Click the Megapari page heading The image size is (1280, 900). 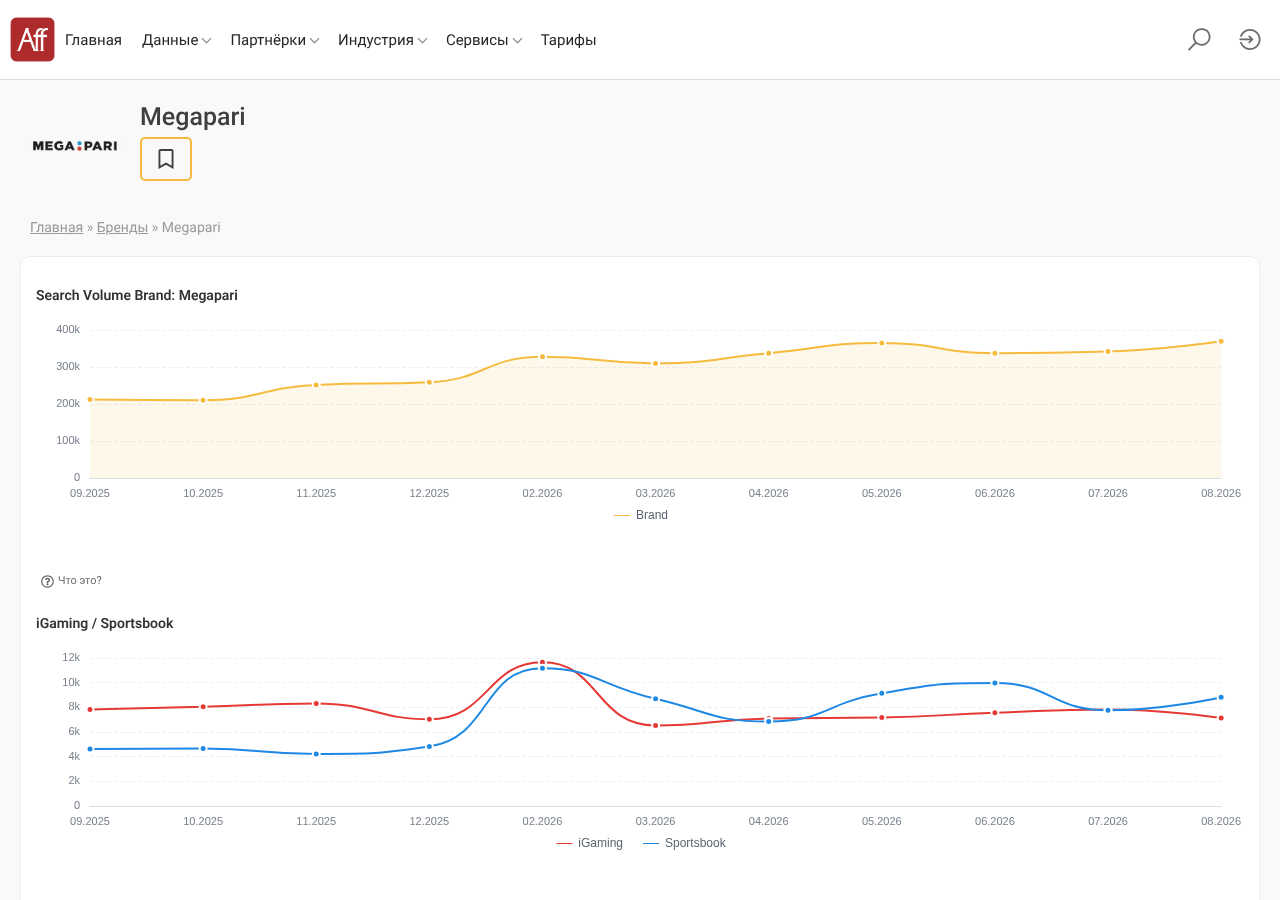pos(193,117)
